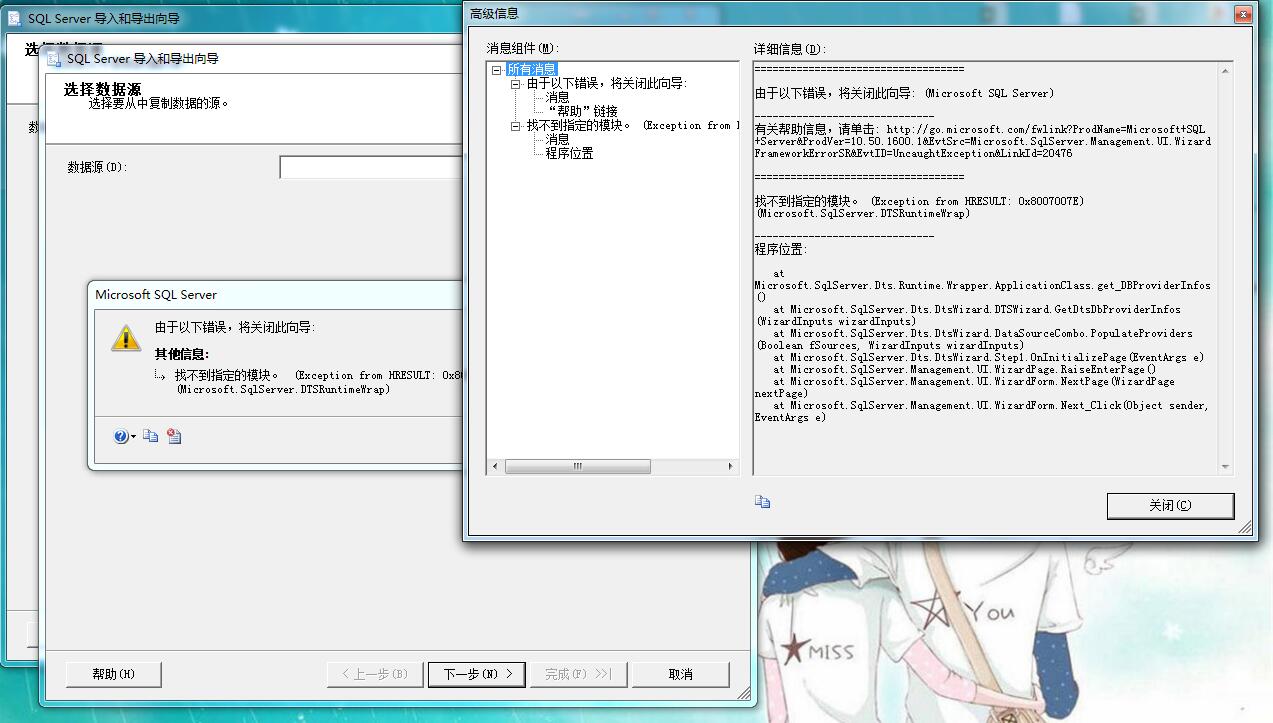Select 找不到指定的模块 node in the tree

point(631,126)
